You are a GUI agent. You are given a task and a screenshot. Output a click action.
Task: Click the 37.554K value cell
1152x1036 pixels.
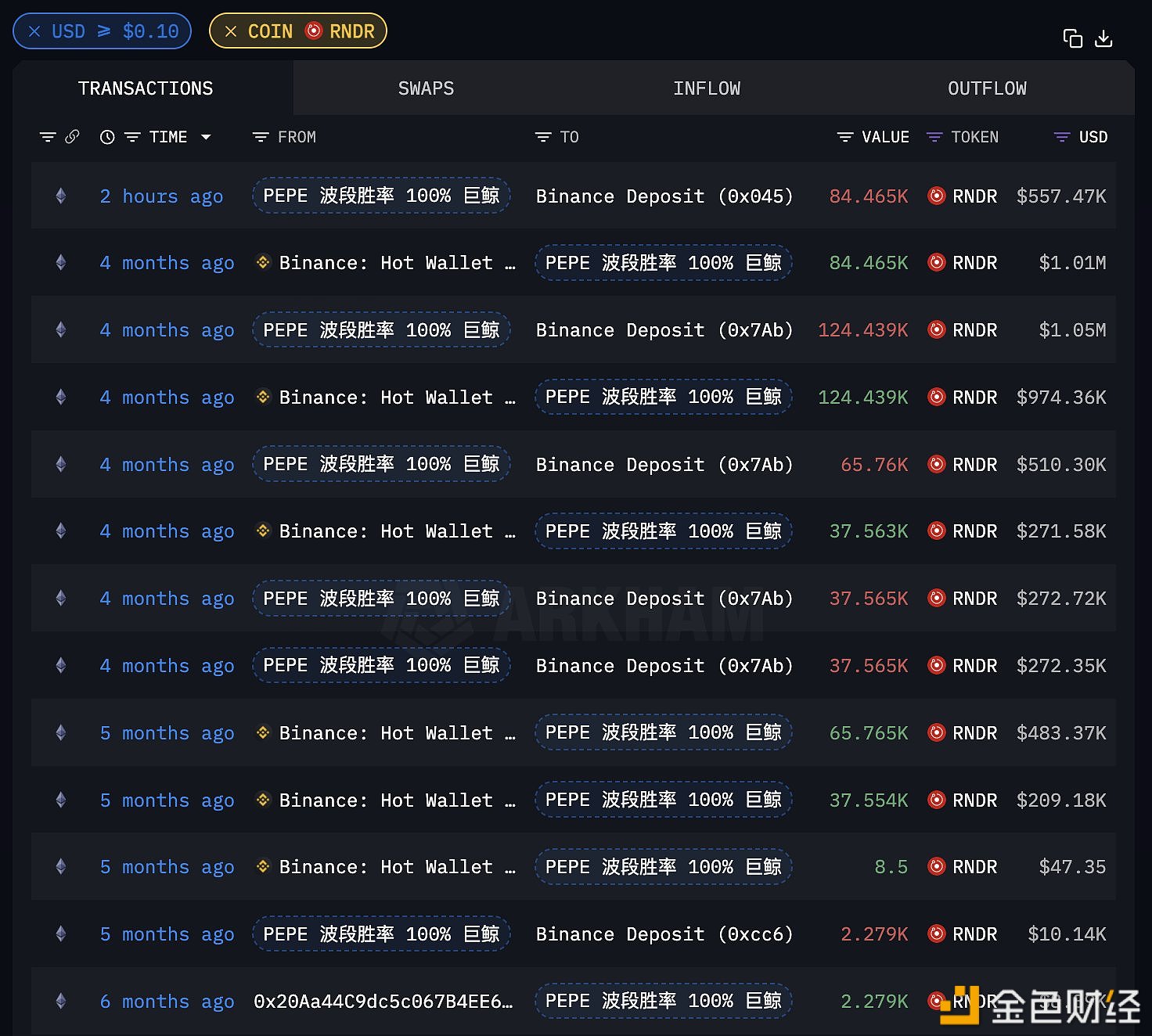[869, 800]
